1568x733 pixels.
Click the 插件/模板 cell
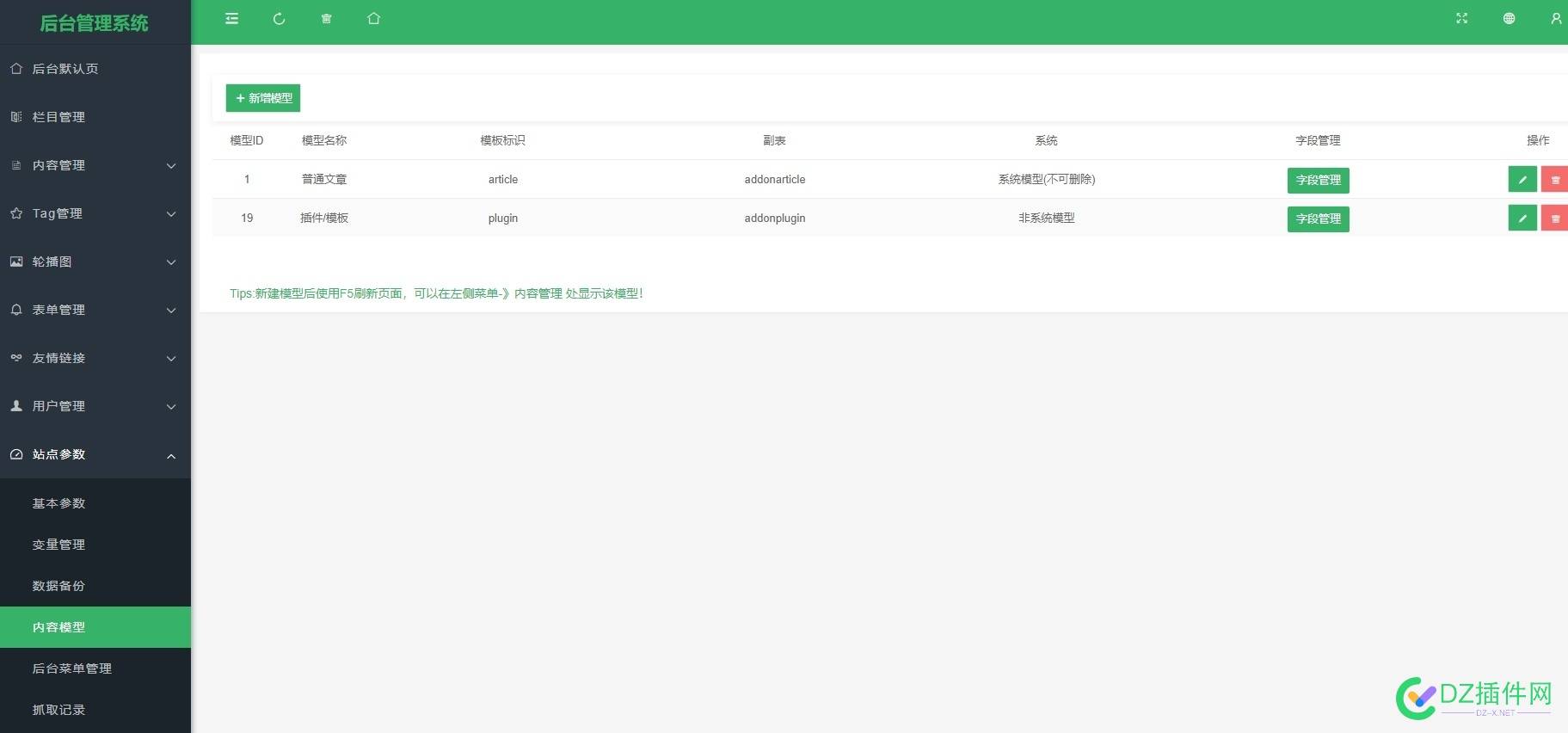[324, 218]
